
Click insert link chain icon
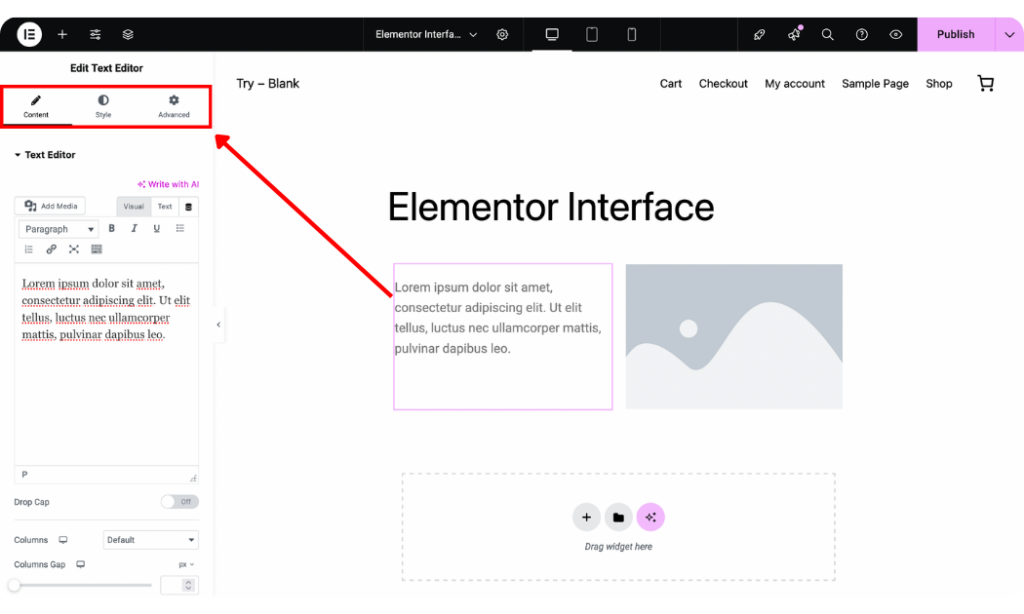[51, 249]
